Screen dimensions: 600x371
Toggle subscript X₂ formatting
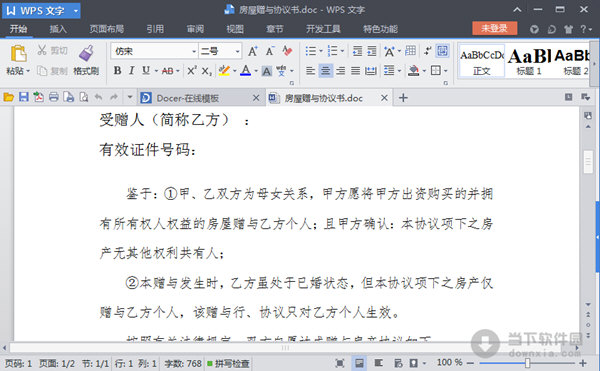pos(207,71)
